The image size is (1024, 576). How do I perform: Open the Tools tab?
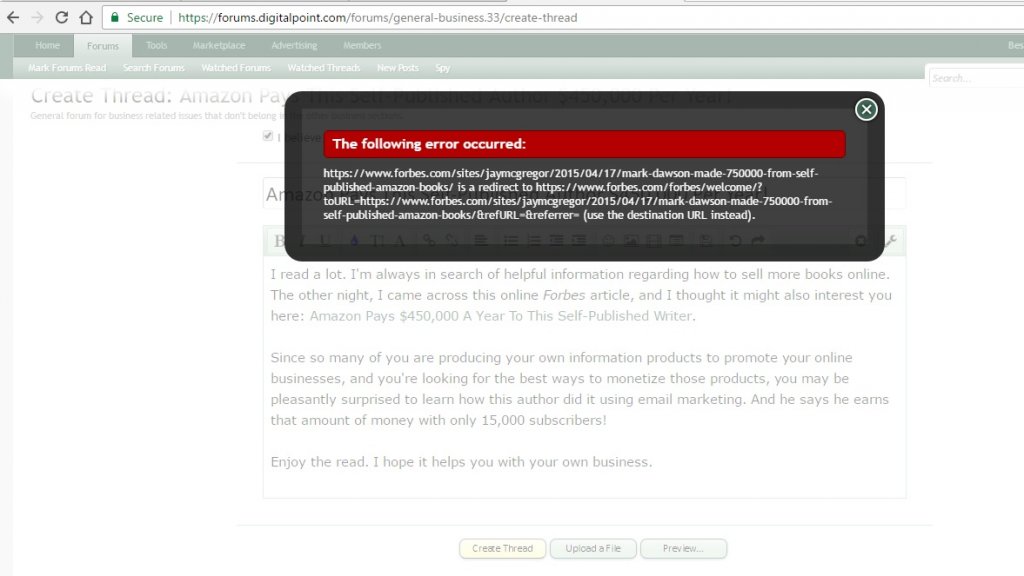pos(156,46)
